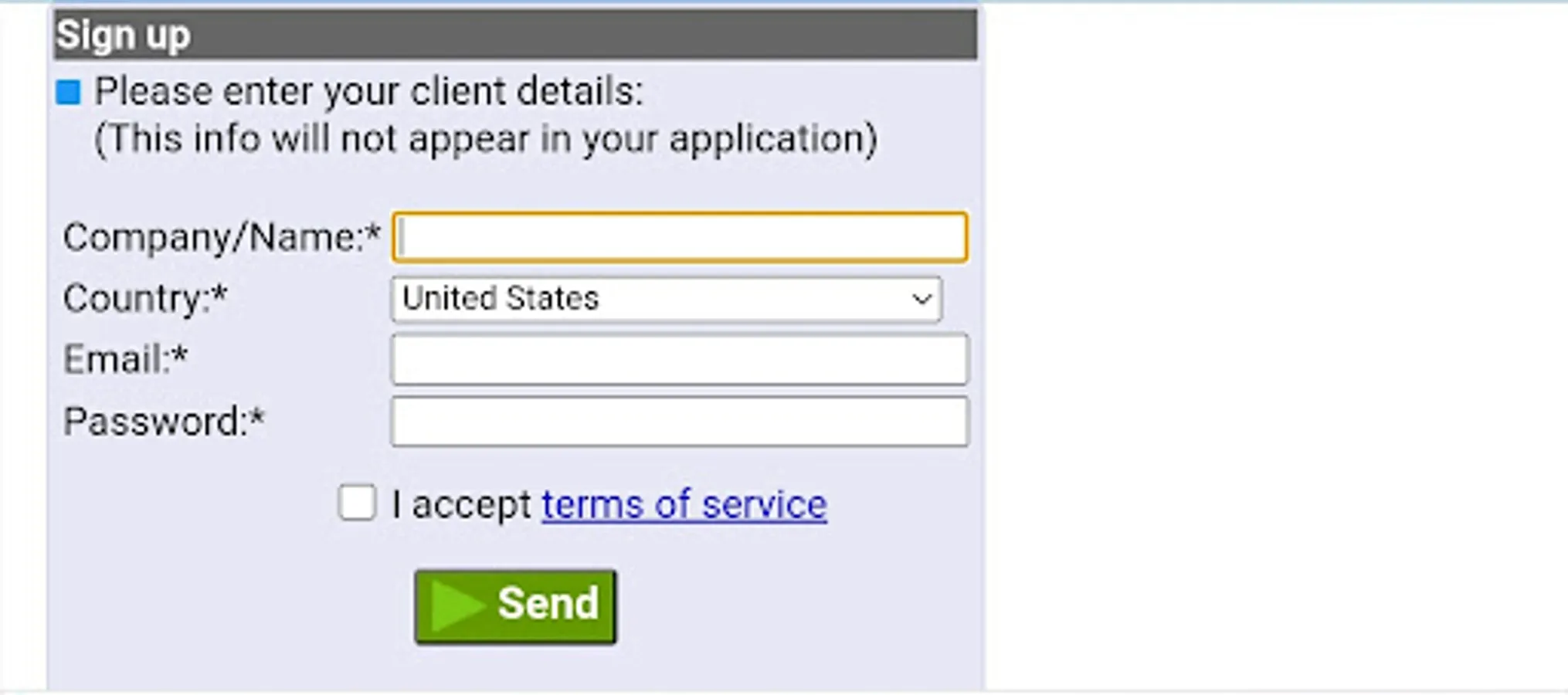Image resolution: width=1568 pixels, height=695 pixels.
Task: Click into the Email input field
Action: (679, 359)
